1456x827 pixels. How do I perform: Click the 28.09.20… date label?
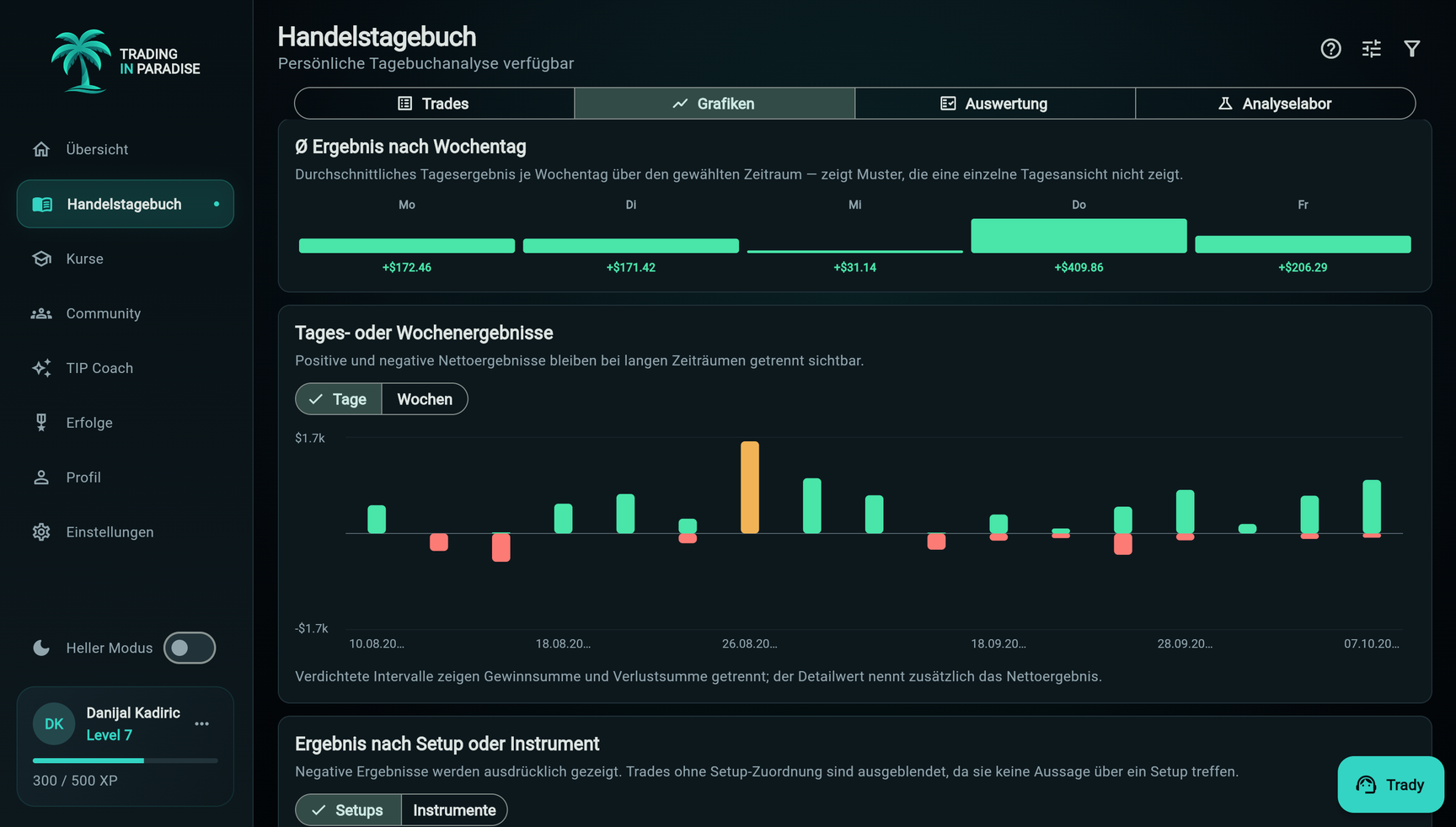coord(1185,643)
